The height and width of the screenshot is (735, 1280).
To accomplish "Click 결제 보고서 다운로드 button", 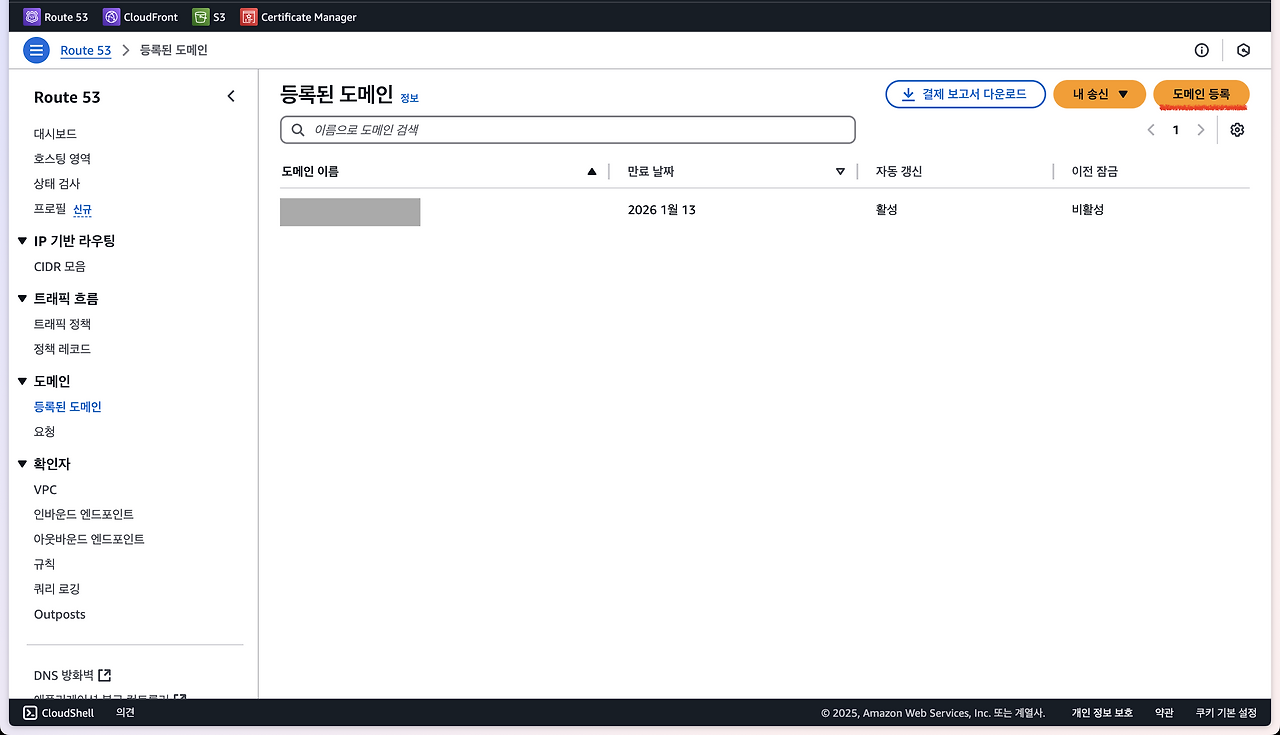I will [x=965, y=94].
